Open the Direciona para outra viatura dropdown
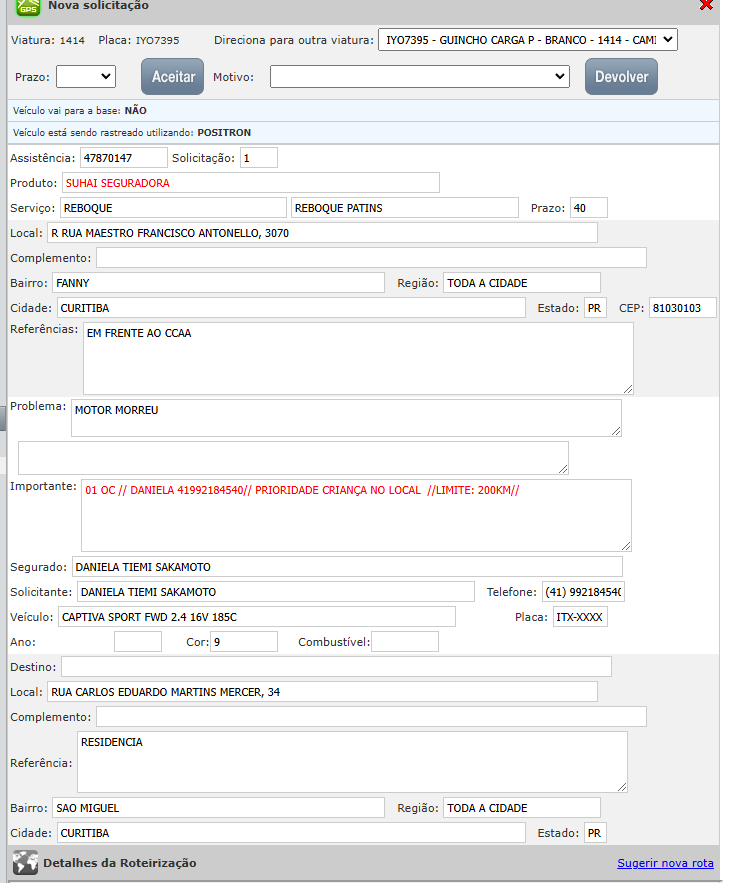The height and width of the screenshot is (883, 730). [527, 40]
